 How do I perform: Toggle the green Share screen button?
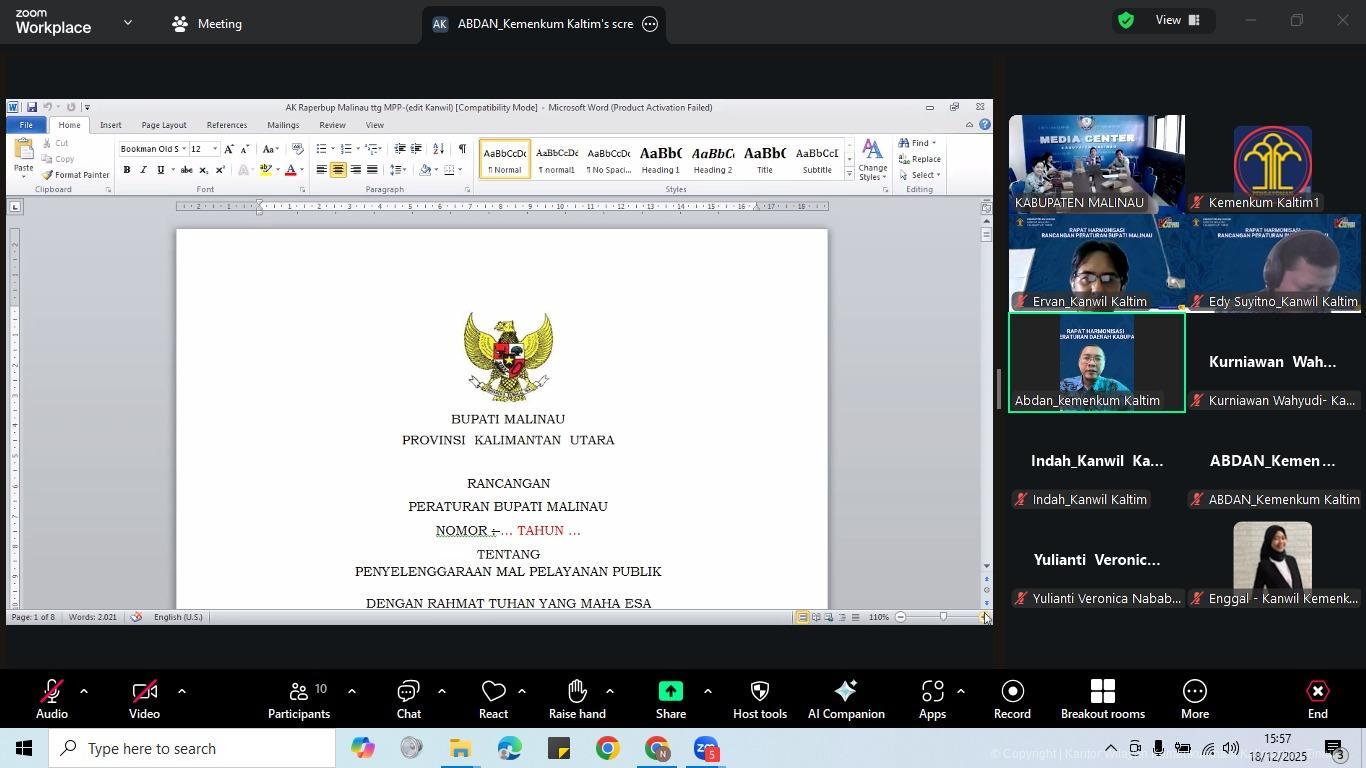(671, 699)
